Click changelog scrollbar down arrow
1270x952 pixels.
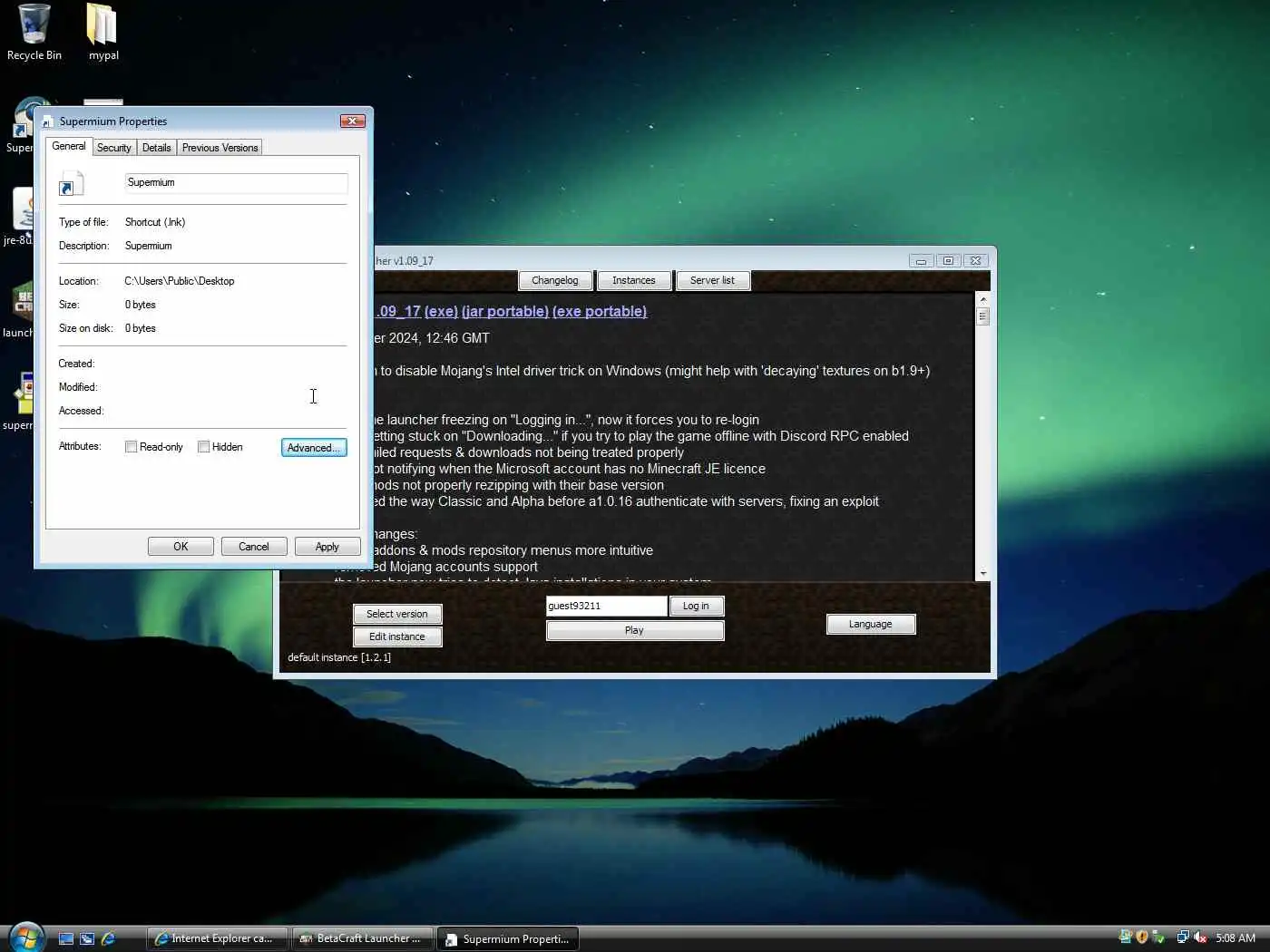point(983,573)
